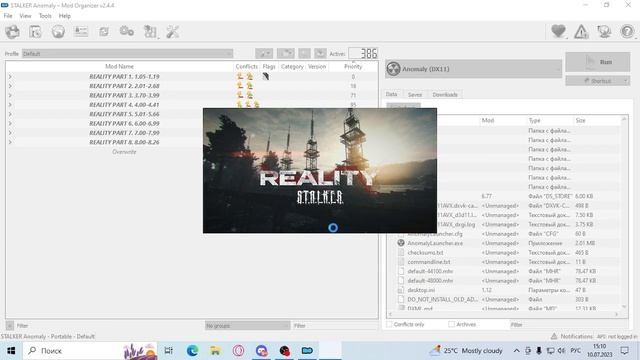Viewport: 640px width, 360px height.
Task: Click the Update globe icon
Action: pos(604,31)
